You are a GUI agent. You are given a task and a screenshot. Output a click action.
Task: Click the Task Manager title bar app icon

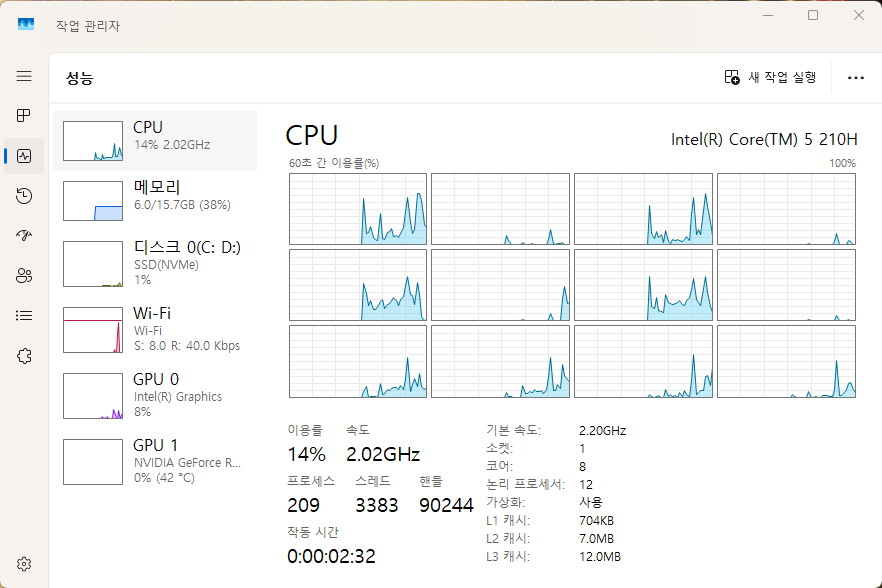26,25
